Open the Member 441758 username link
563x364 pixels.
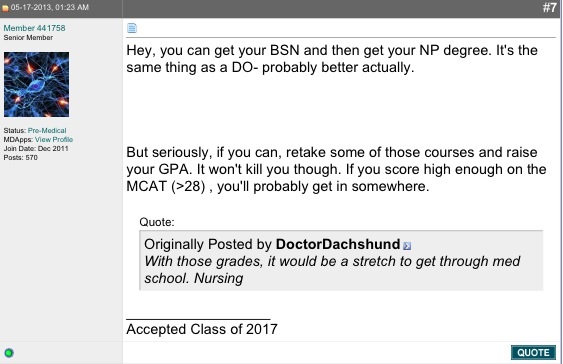click(x=34, y=28)
